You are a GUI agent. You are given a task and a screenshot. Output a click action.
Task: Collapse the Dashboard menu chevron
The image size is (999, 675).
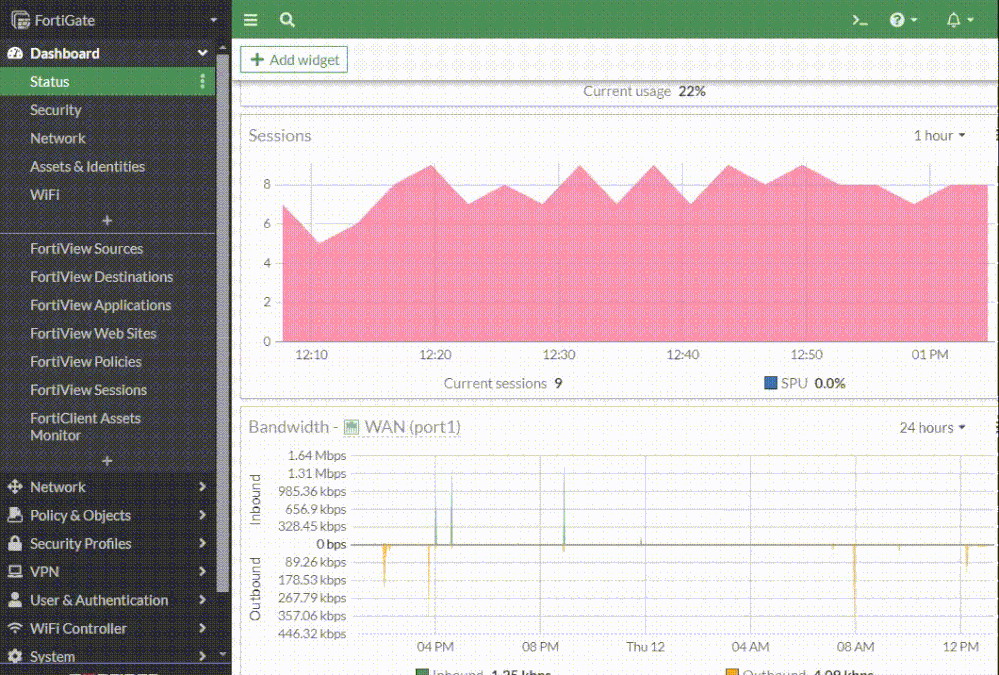[x=203, y=53]
